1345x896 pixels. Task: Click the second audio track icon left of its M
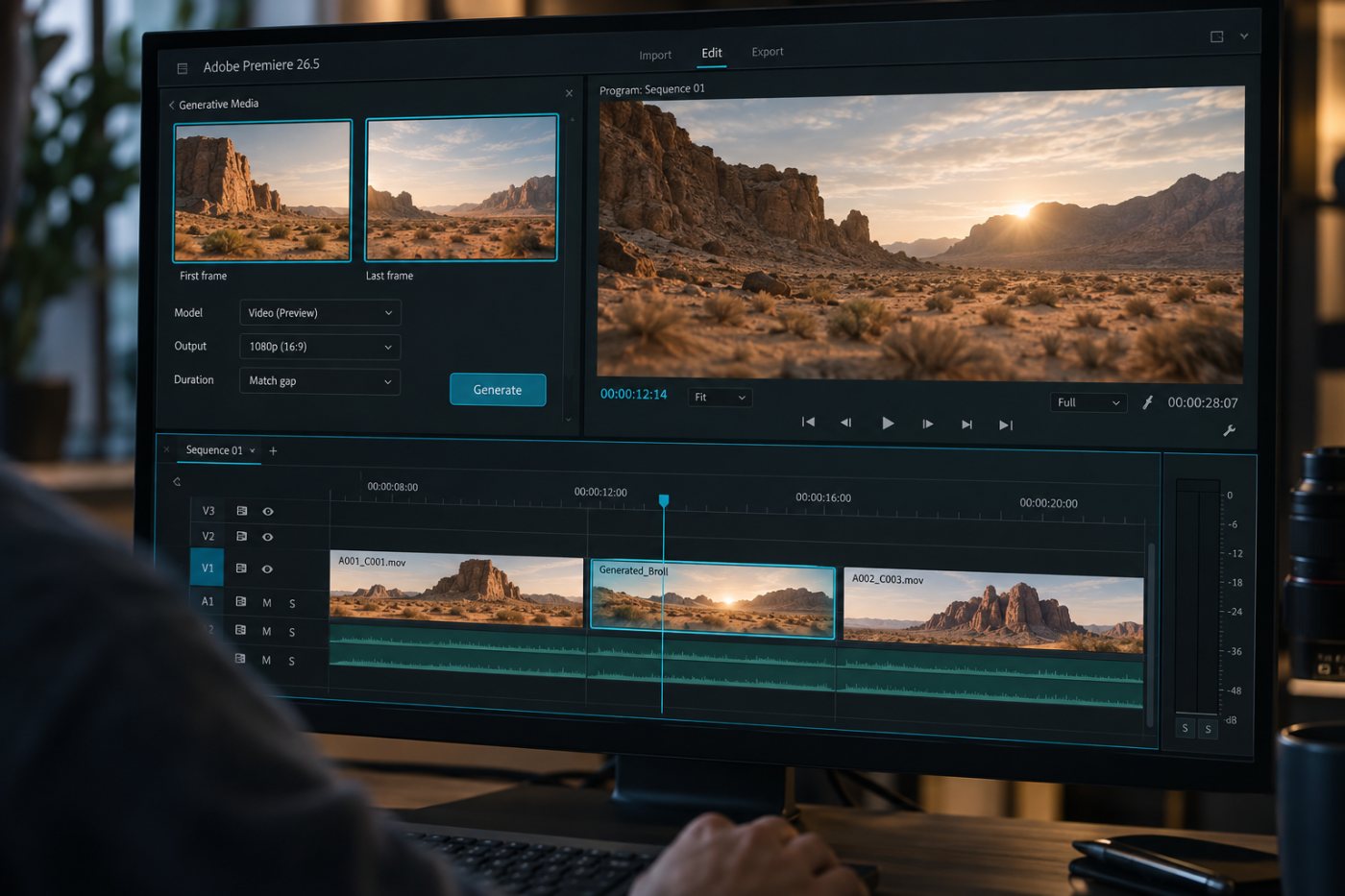coord(240,630)
